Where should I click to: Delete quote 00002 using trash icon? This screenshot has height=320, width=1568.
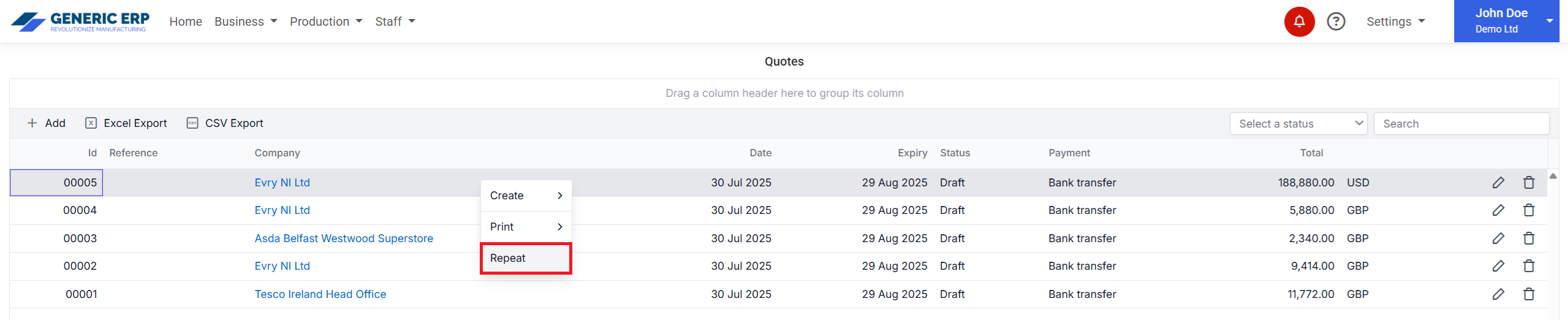pyautogui.click(x=1528, y=266)
